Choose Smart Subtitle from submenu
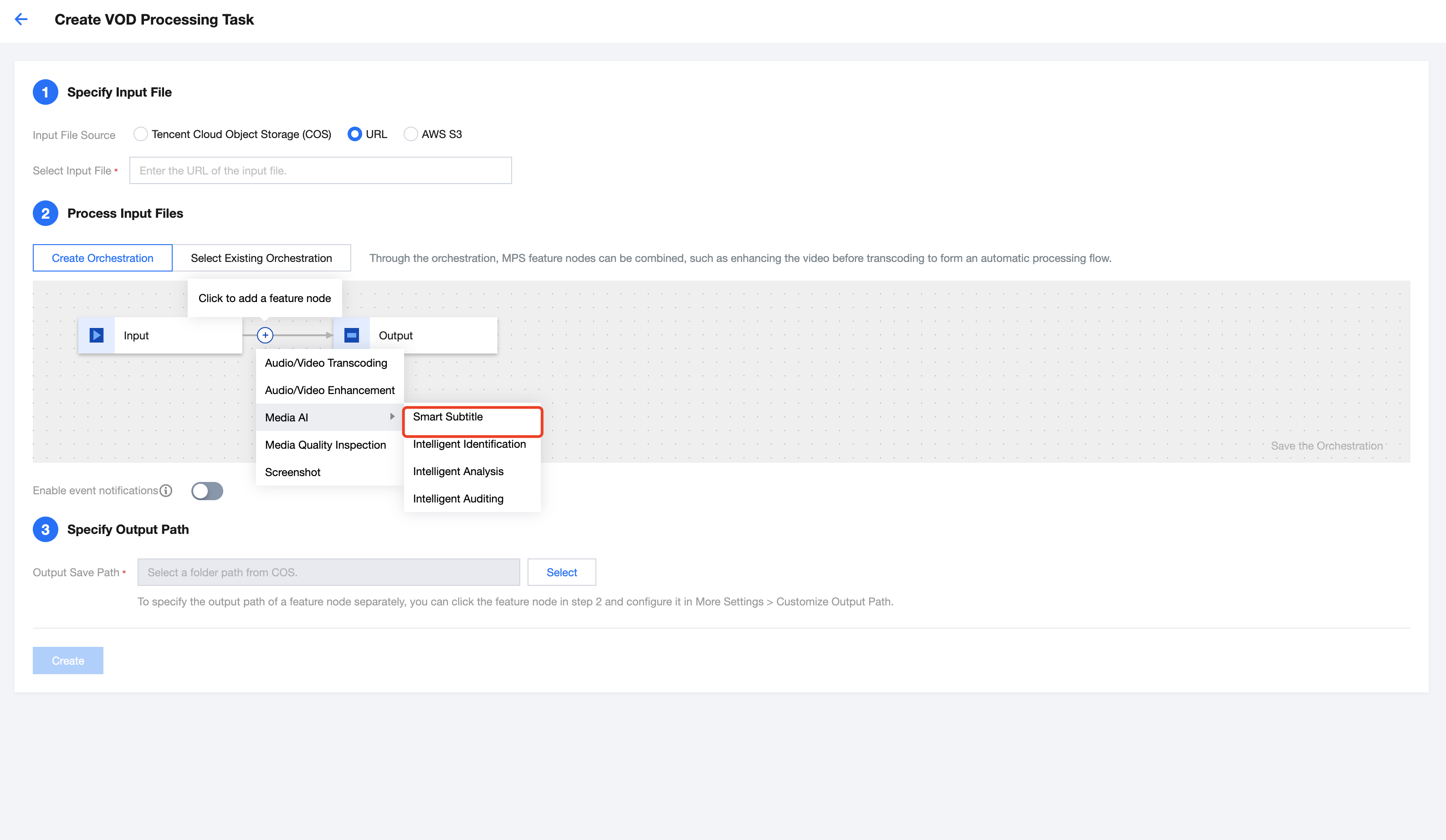1446x840 pixels. (x=447, y=416)
